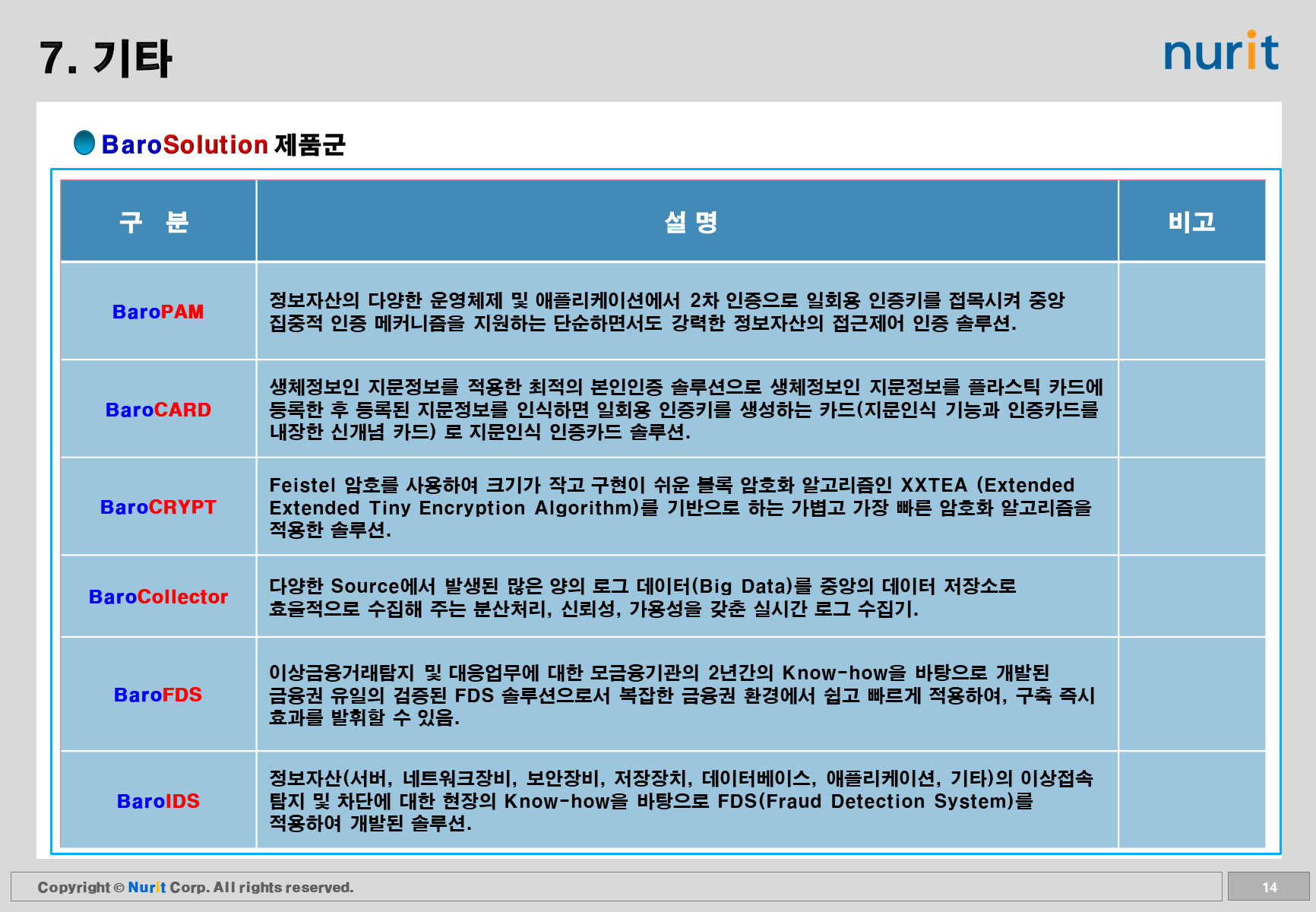Click the '설 명' column header
Image resolution: width=1316 pixels, height=912 pixels.
pyautogui.click(x=688, y=221)
